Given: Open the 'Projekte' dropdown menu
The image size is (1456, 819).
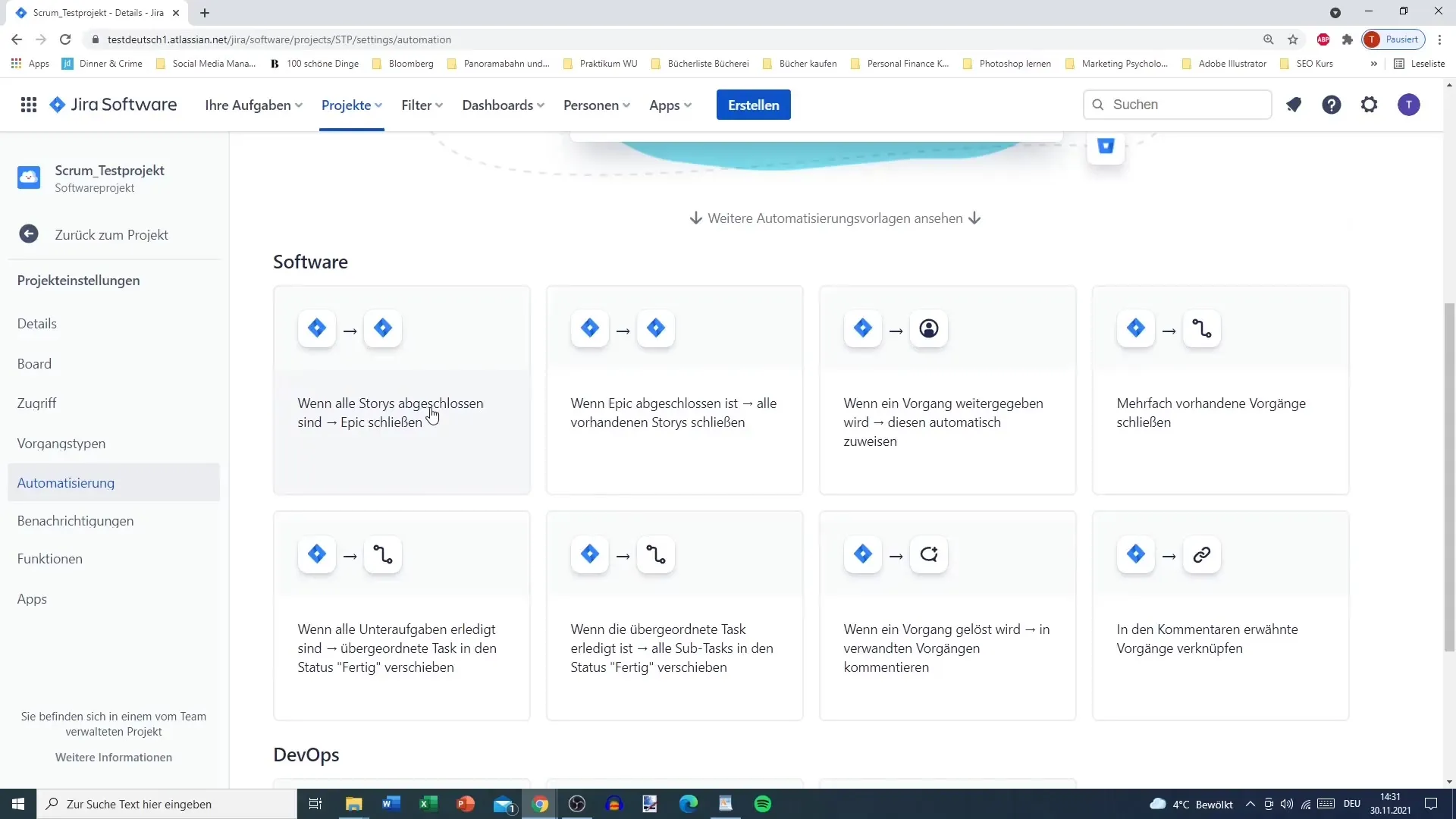Looking at the screenshot, I should pyautogui.click(x=352, y=105).
